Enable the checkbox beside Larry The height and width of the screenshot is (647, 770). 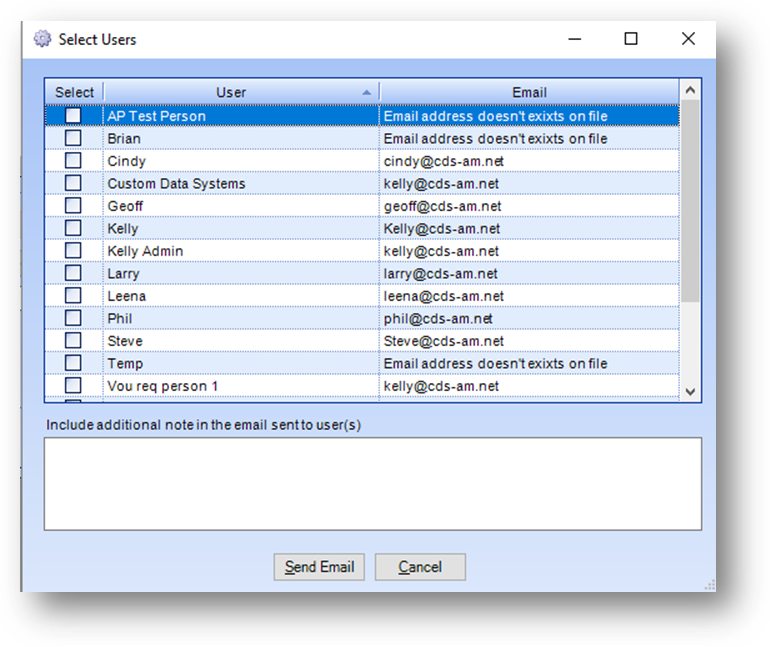click(73, 273)
